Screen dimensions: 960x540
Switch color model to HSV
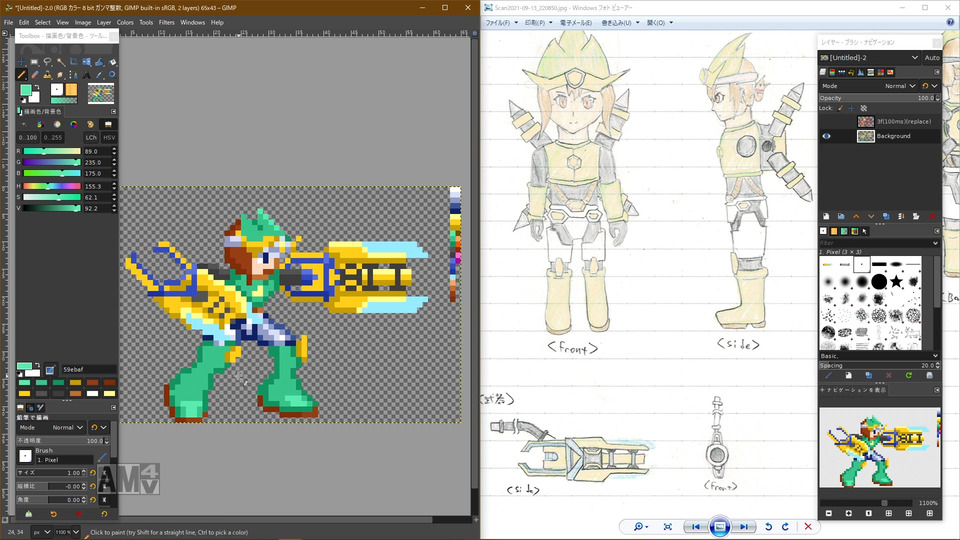[109, 137]
